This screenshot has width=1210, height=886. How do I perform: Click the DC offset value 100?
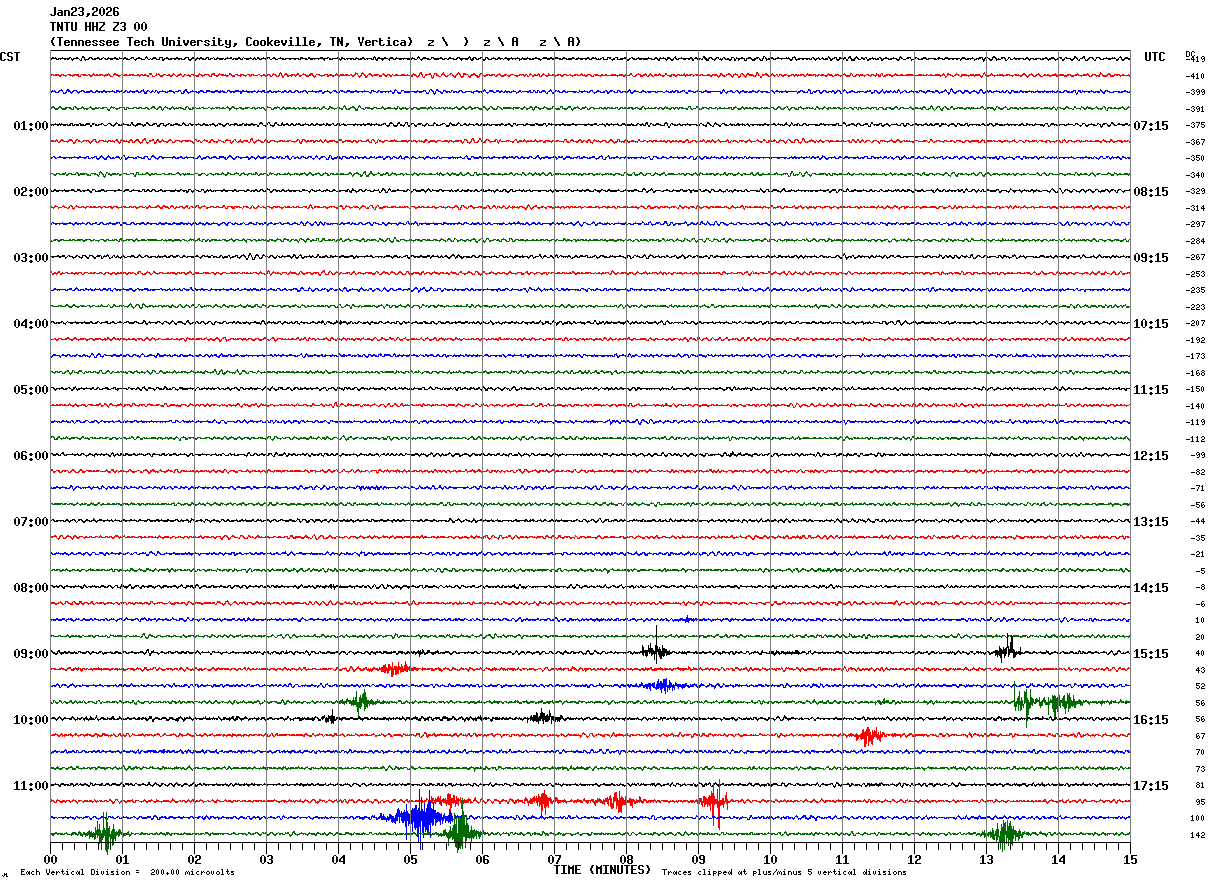(x=1198, y=818)
